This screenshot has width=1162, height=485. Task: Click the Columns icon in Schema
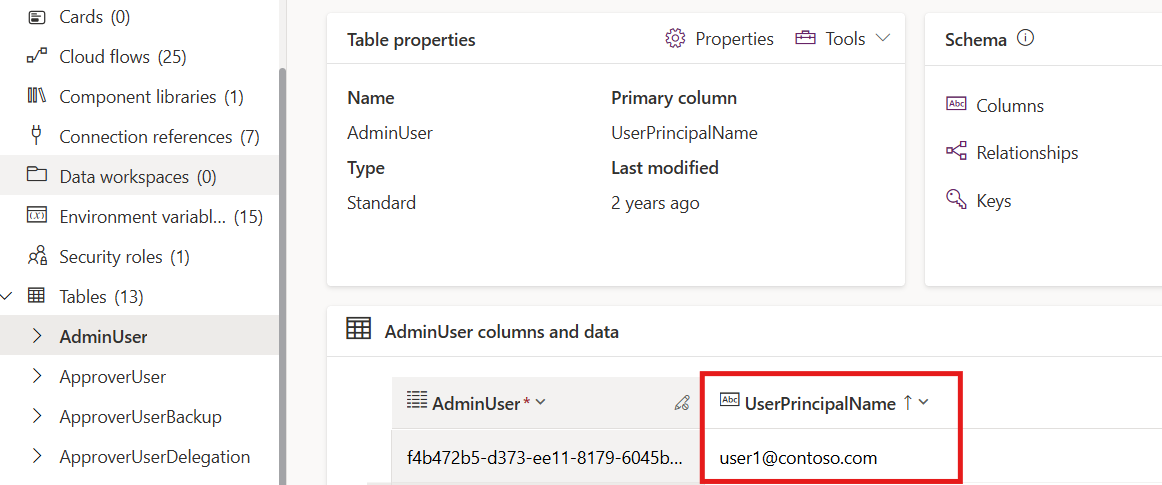(956, 105)
